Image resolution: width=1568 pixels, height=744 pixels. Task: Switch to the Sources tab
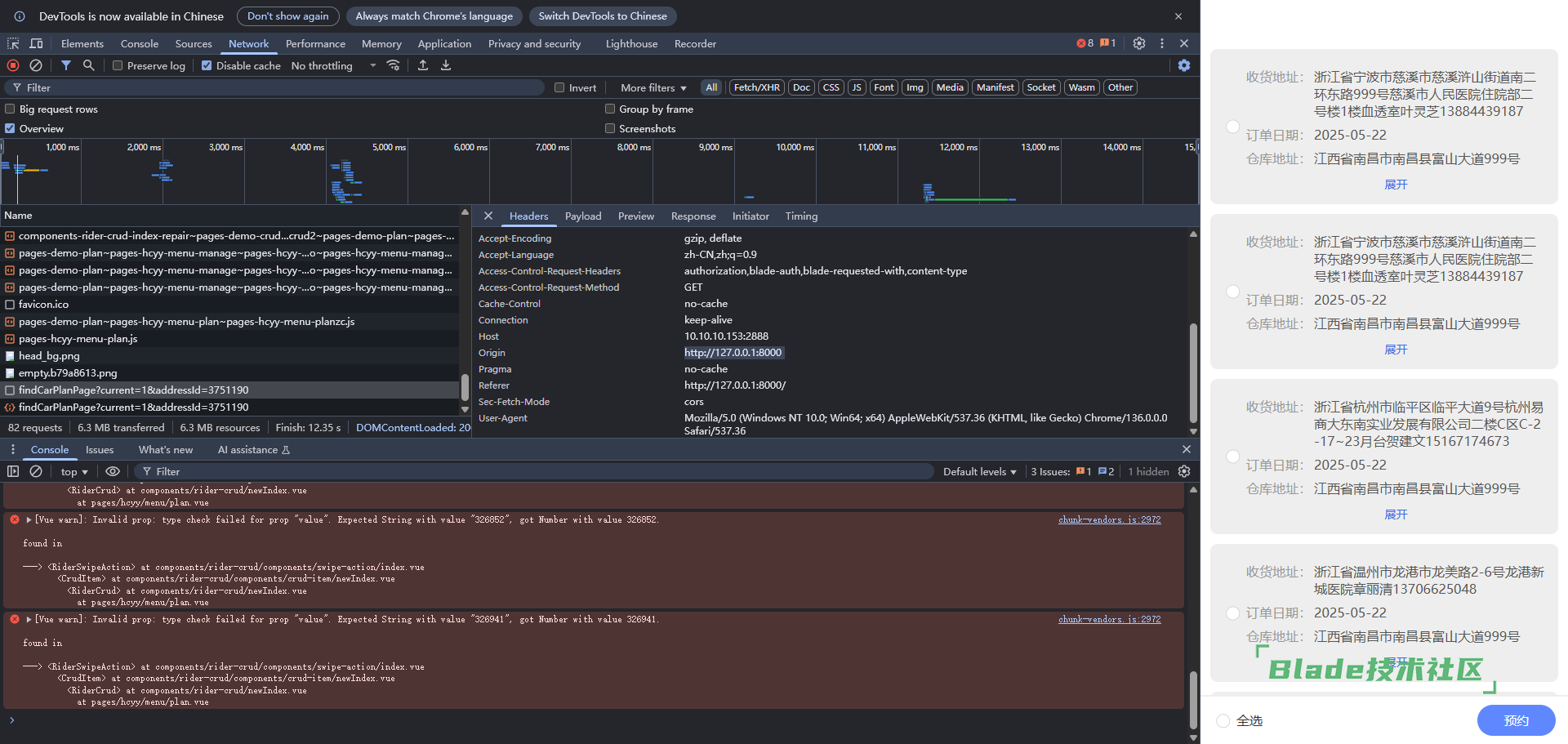click(194, 43)
